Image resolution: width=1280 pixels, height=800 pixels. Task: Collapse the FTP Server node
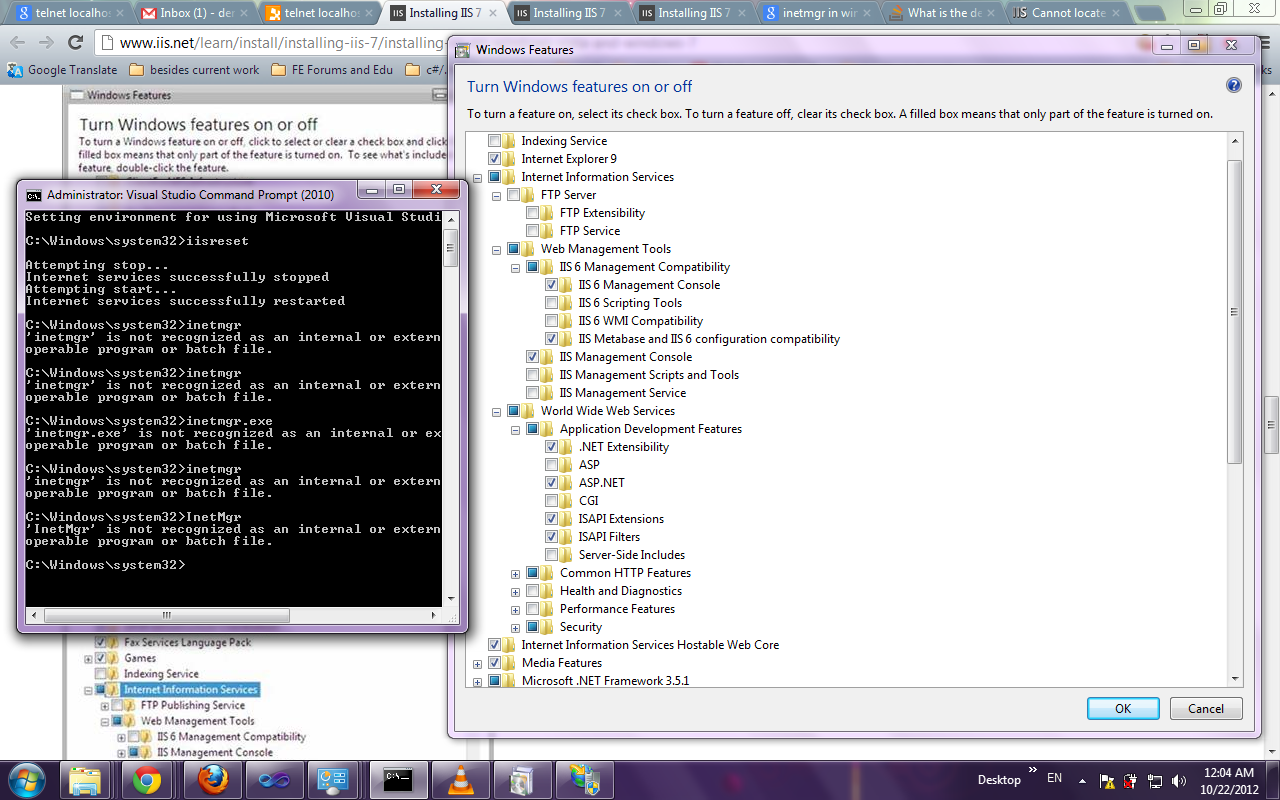496,195
